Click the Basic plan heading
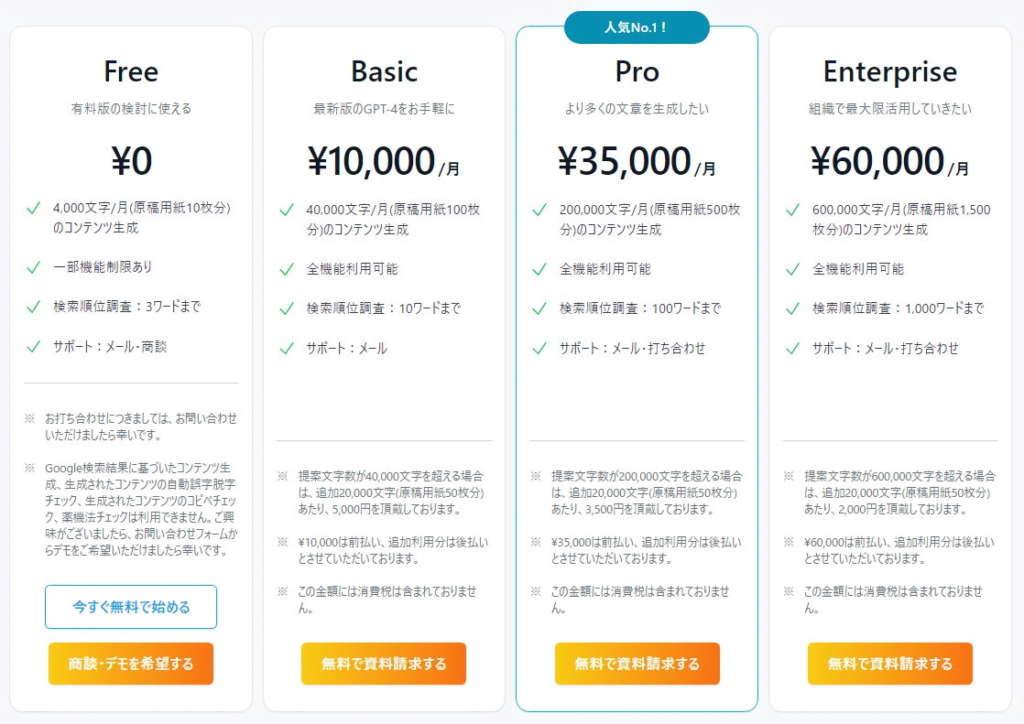Screen dimensions: 1024x724 point(384,71)
